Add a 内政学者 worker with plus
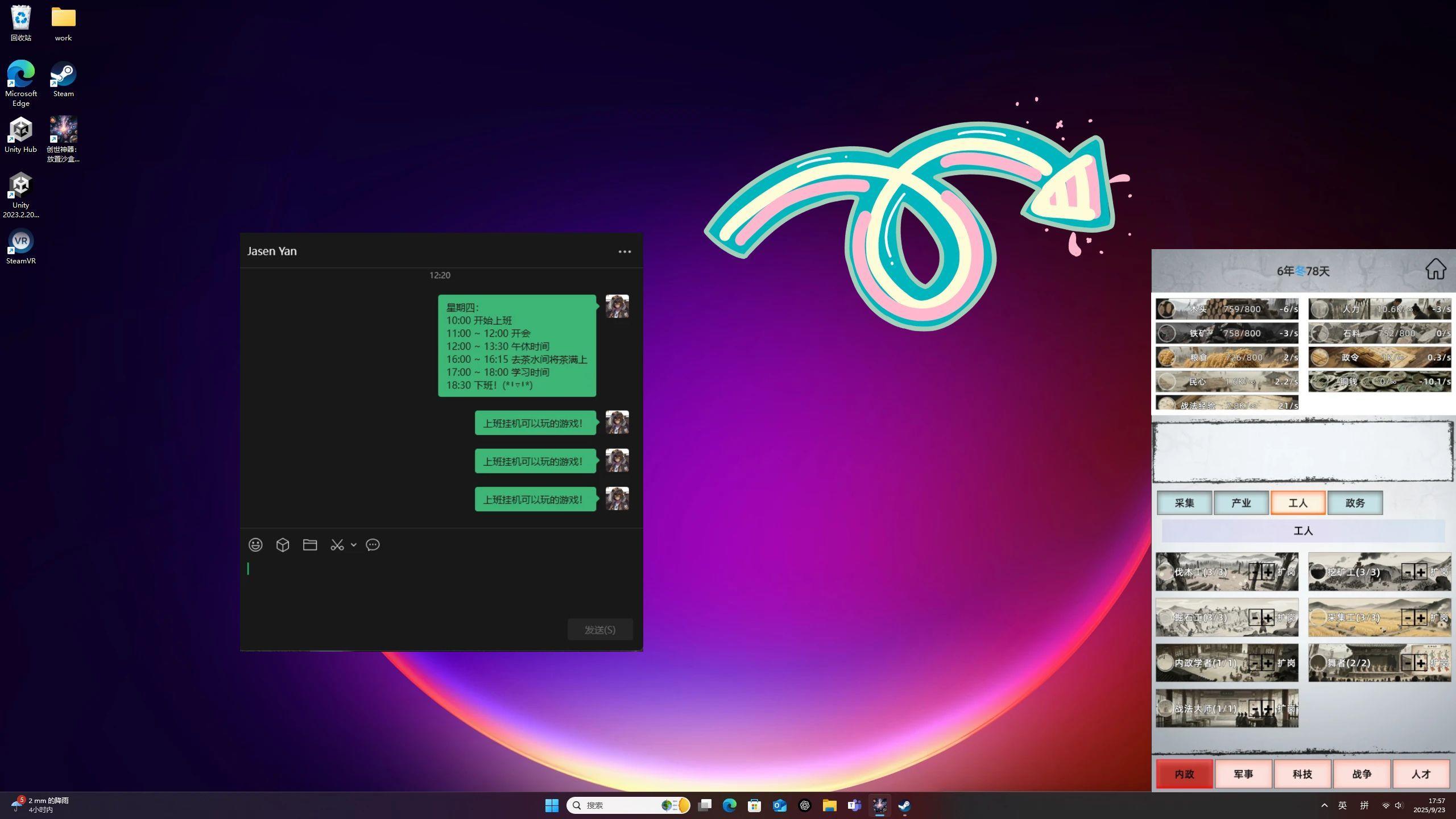Screen dimensions: 1456x819 1268,663
